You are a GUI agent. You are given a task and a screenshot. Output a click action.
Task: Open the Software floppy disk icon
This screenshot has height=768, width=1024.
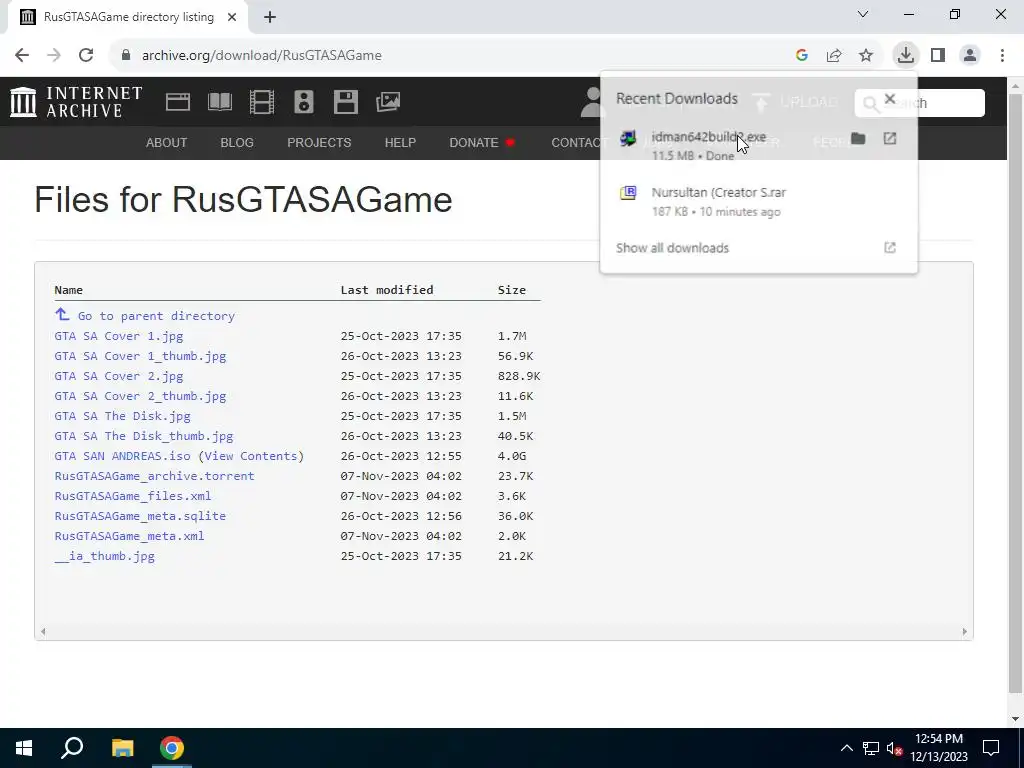(345, 102)
